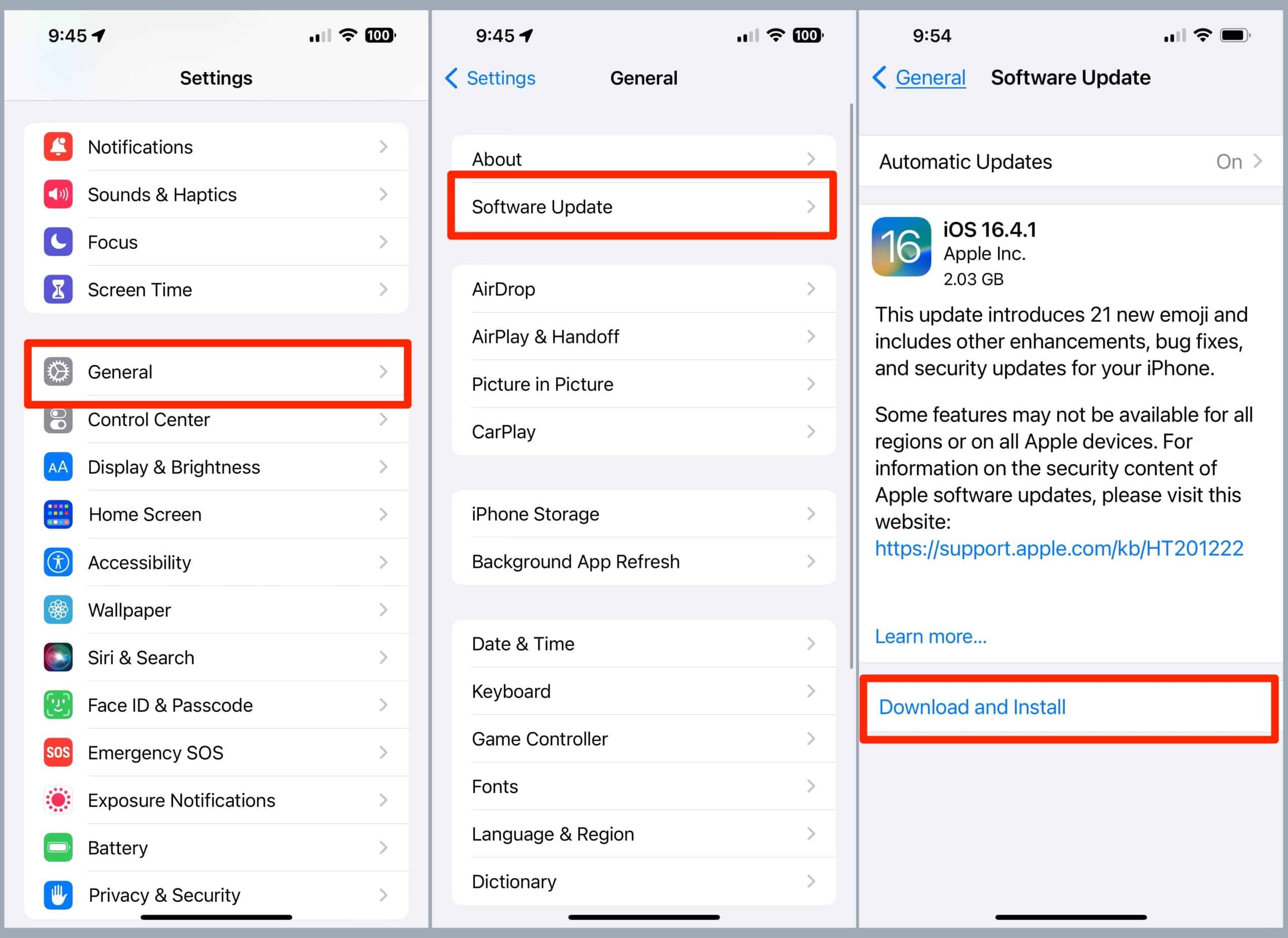Select Software Update in General
This screenshot has width=1288, height=938.
(643, 208)
